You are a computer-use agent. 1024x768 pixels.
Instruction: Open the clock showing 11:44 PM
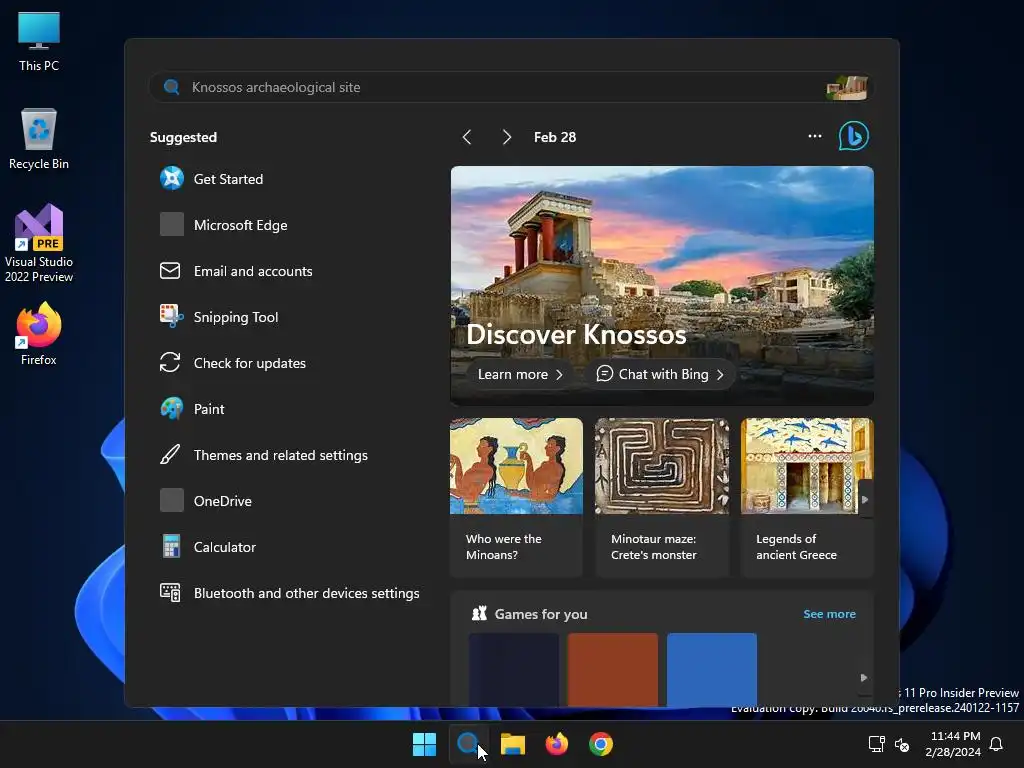pyautogui.click(x=953, y=744)
